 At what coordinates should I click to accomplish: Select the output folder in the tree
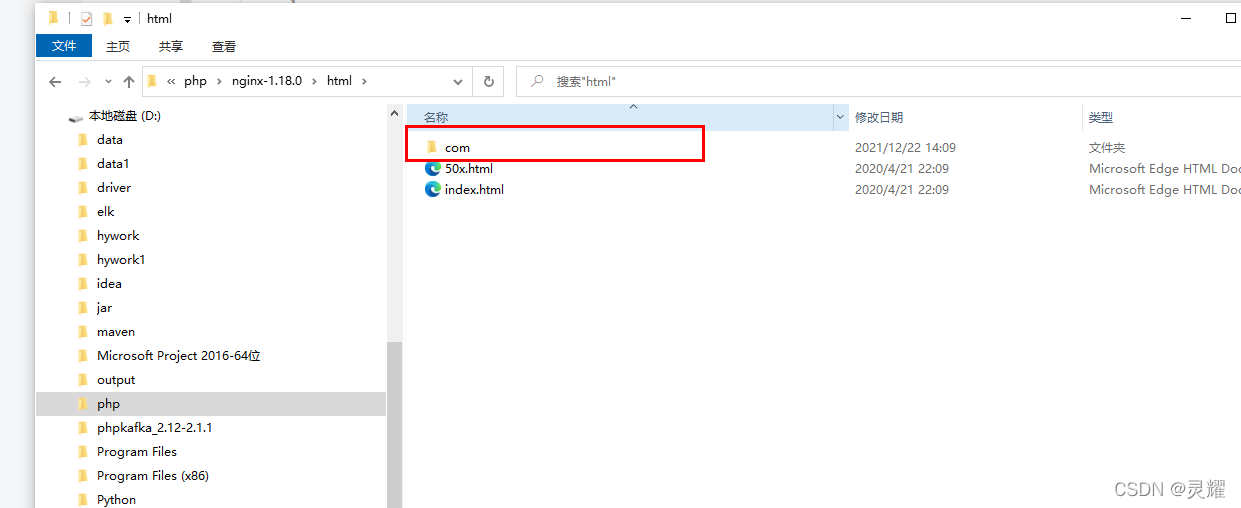(x=116, y=379)
